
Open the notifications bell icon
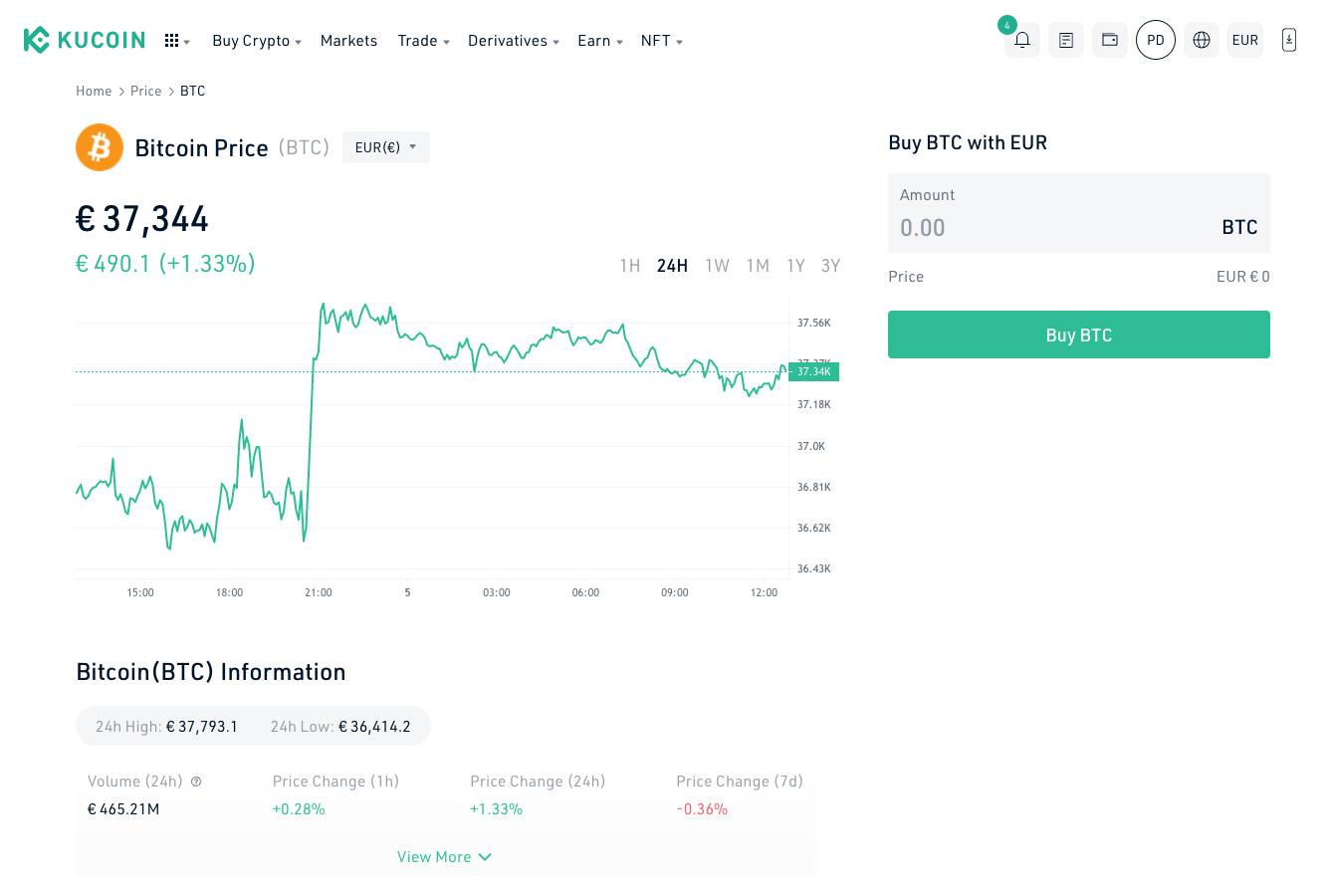(x=1022, y=40)
